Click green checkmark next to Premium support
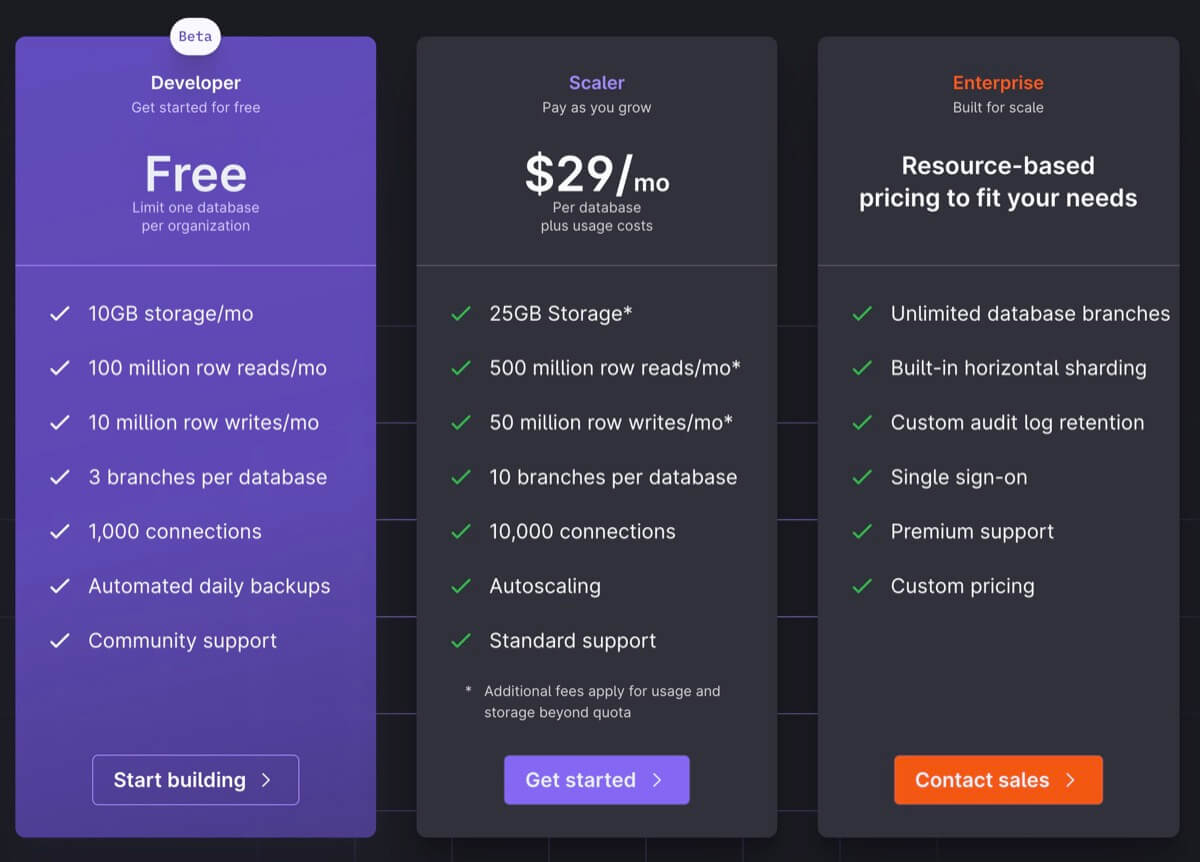Viewport: 1200px width, 862px height. click(x=862, y=532)
